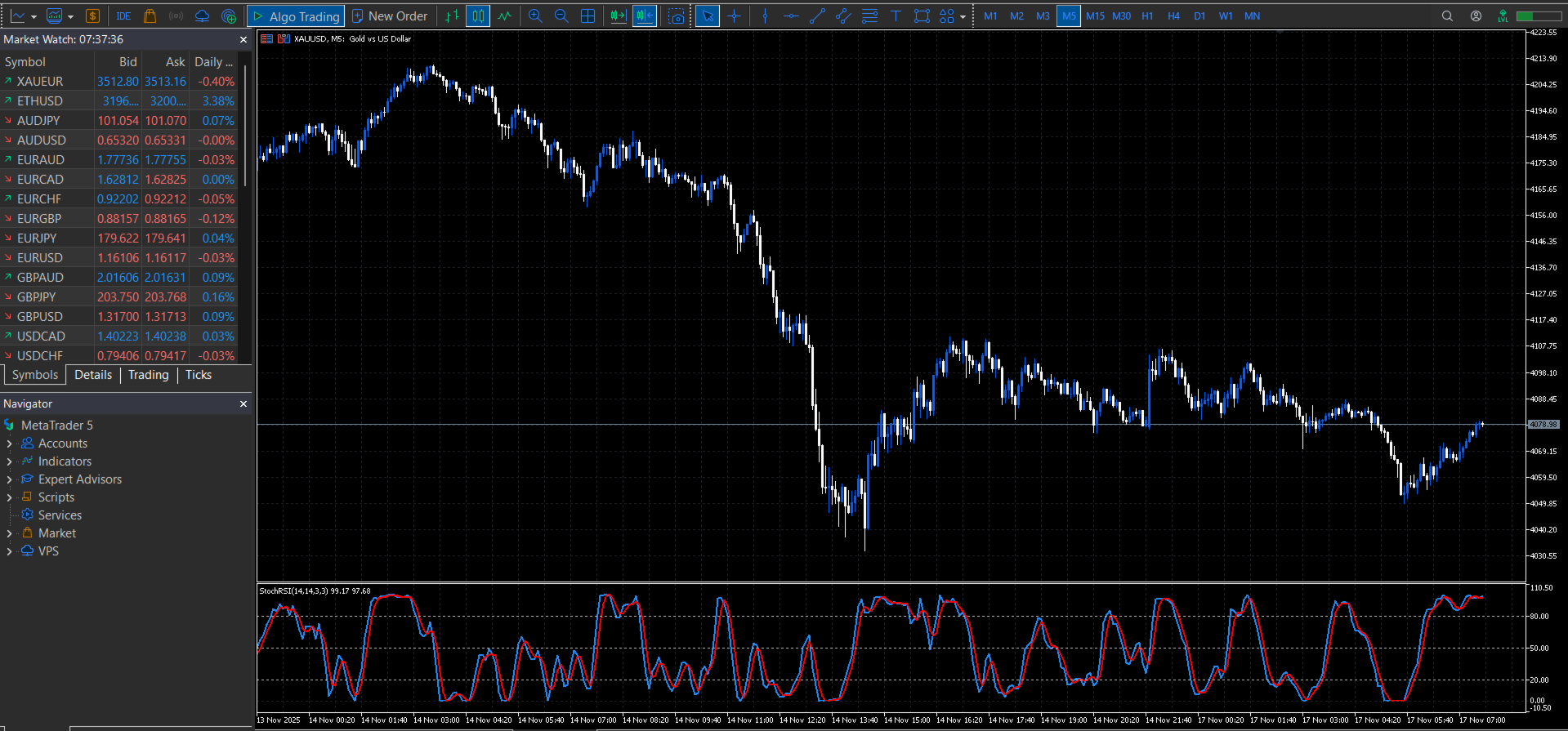Image resolution: width=1568 pixels, height=731 pixels.
Task: Switch to M15 timeframe
Action: (x=1095, y=16)
